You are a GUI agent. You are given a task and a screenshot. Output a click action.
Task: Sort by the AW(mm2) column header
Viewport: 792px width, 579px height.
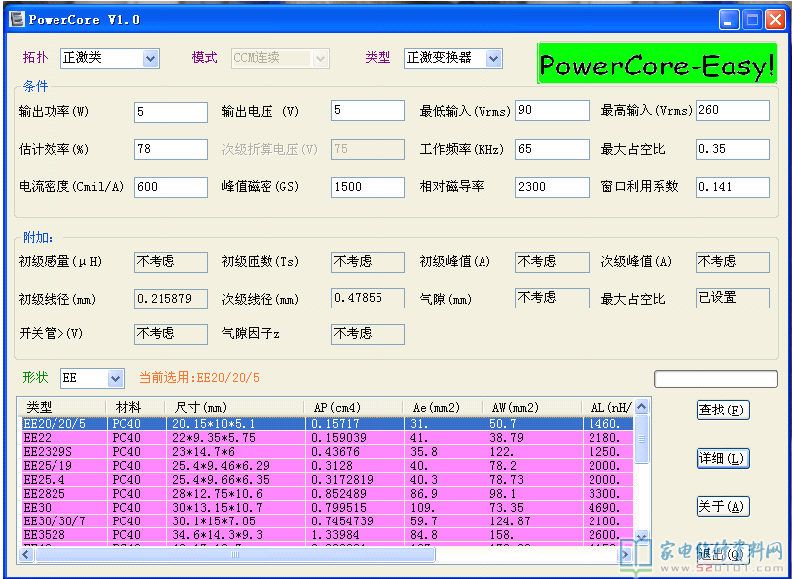click(532, 407)
